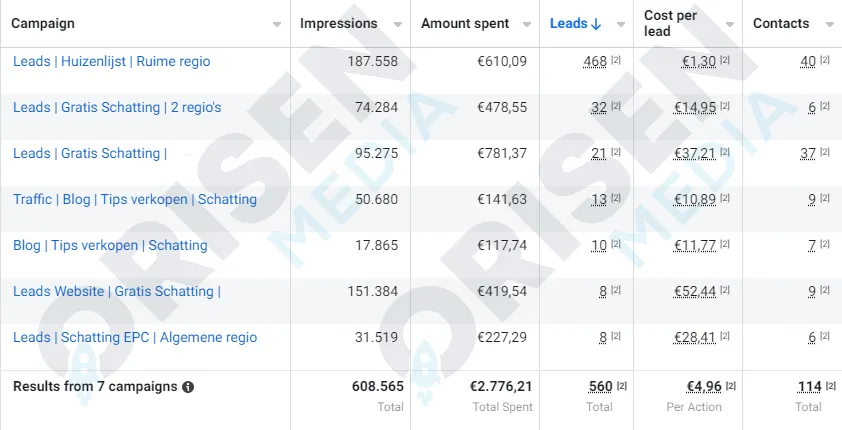Click the total leads value 560
The image size is (842, 430).
600,387
